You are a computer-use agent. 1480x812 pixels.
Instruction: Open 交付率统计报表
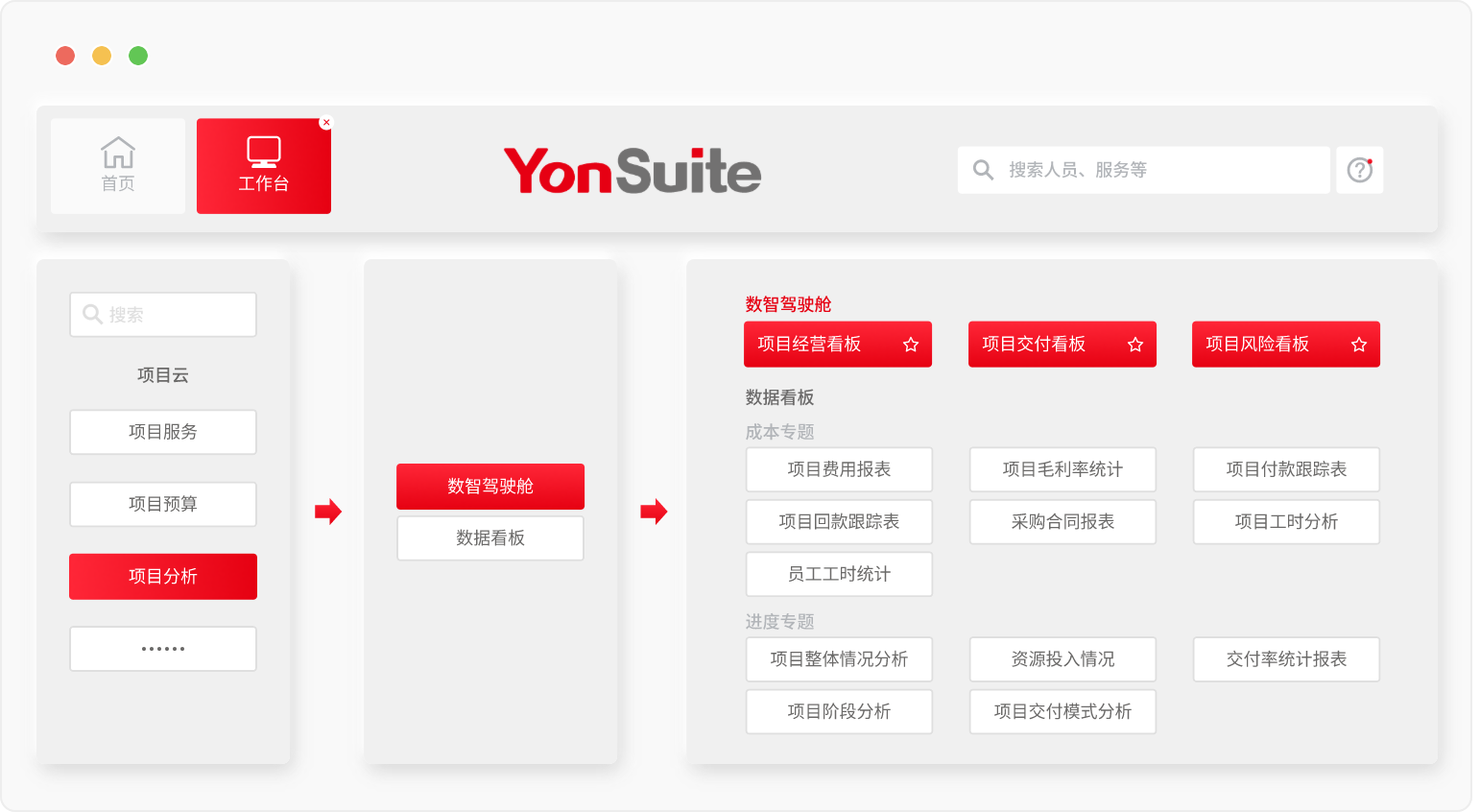click(x=1286, y=659)
